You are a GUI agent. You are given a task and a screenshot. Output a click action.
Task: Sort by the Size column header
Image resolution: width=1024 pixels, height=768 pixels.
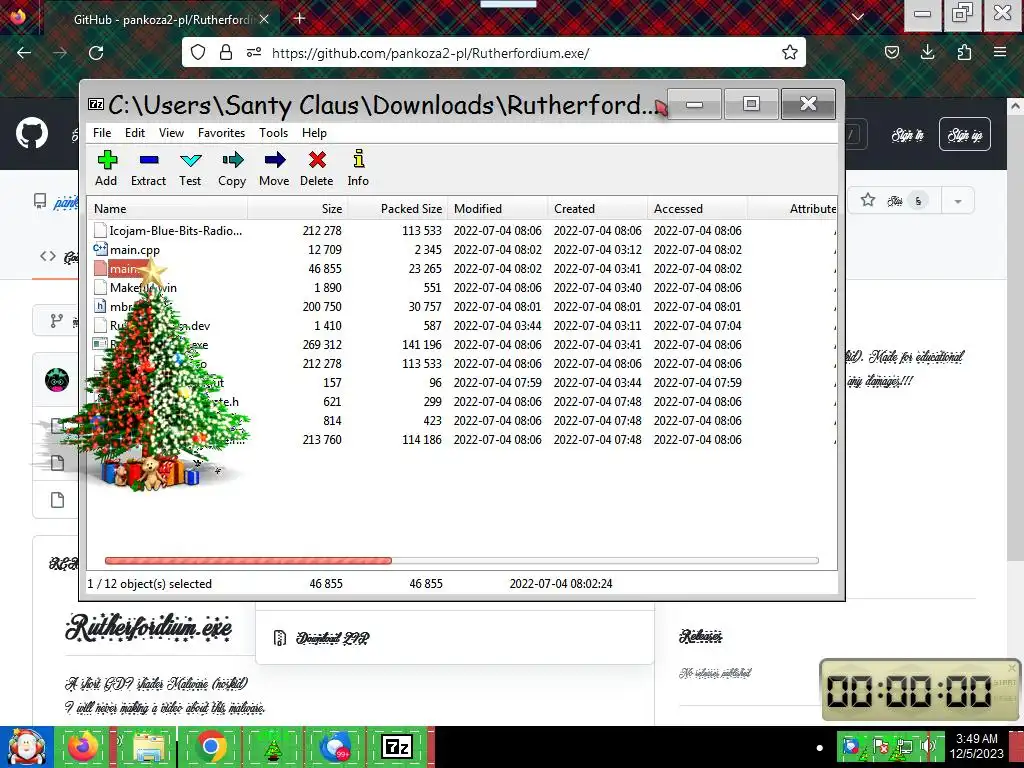coord(298,209)
